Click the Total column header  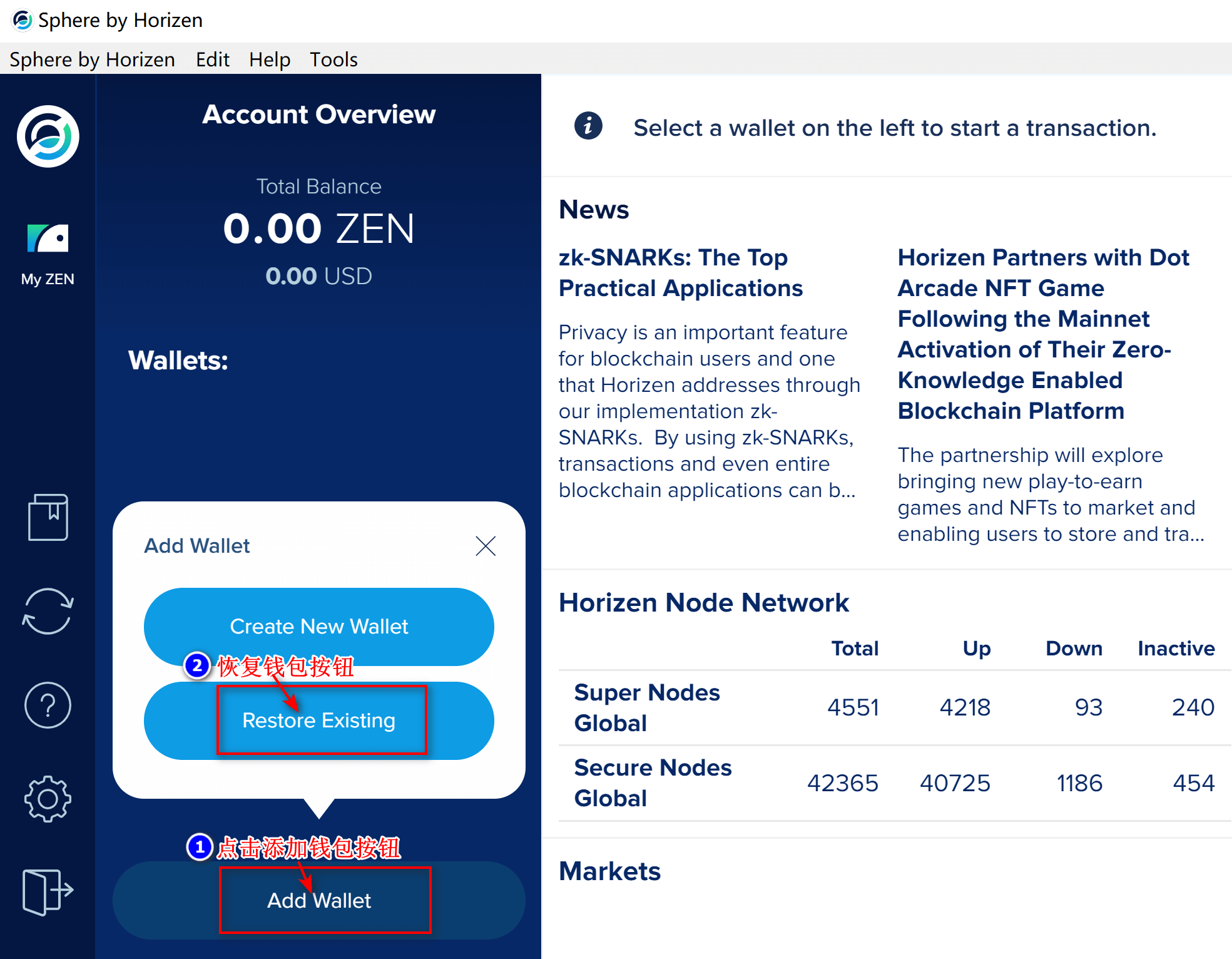[x=855, y=649]
